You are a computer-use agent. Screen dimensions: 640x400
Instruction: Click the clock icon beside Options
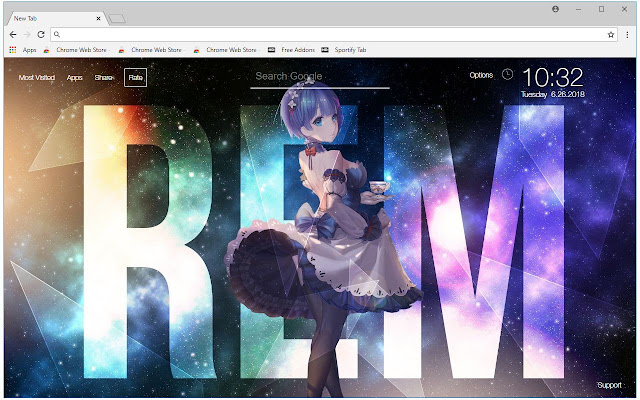pyautogui.click(x=507, y=74)
